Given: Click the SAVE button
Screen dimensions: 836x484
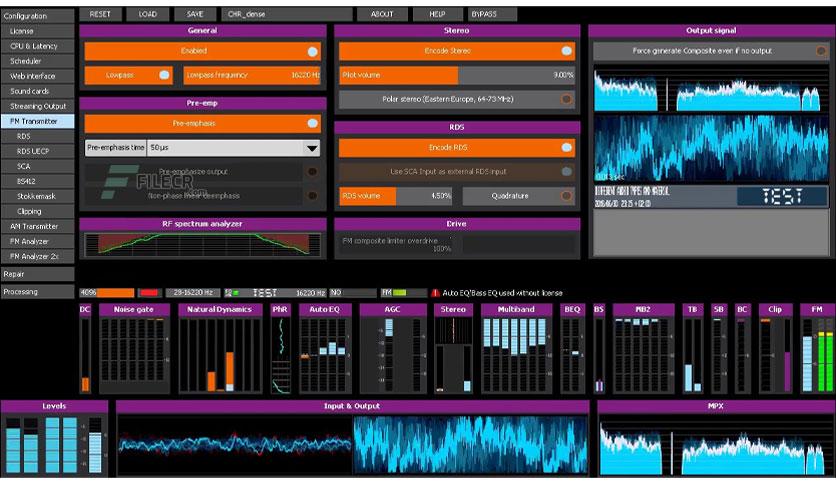Looking at the screenshot, I should (195, 14).
